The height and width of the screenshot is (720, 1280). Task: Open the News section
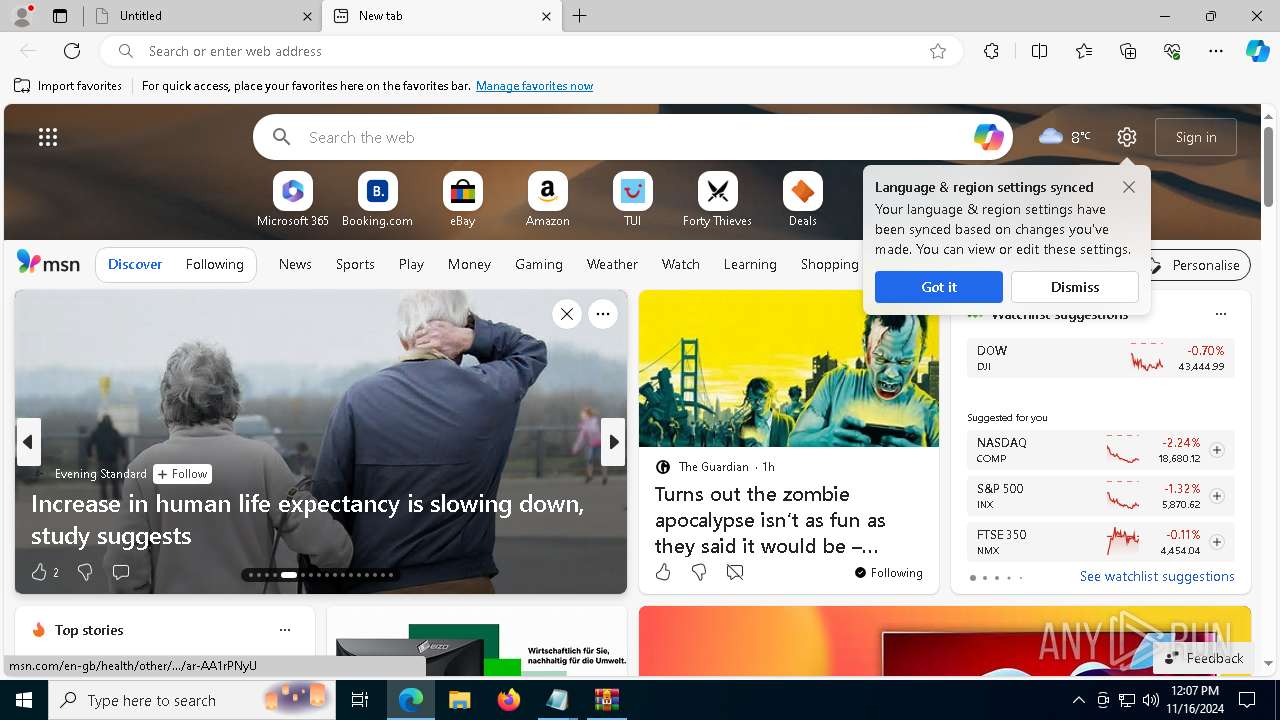point(295,264)
